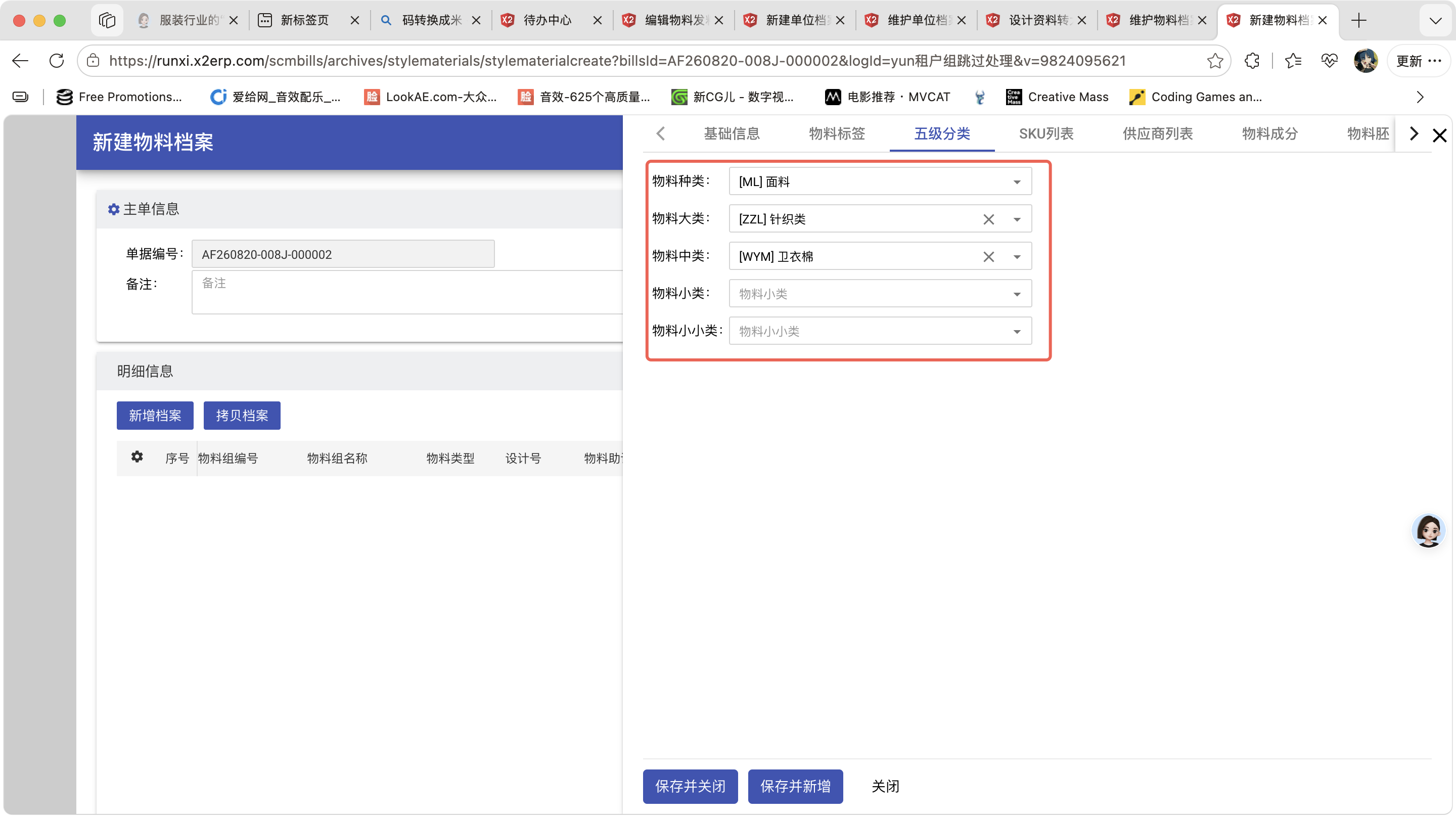Click the 关闭 text button
The height and width of the screenshot is (818, 1456).
click(x=885, y=786)
